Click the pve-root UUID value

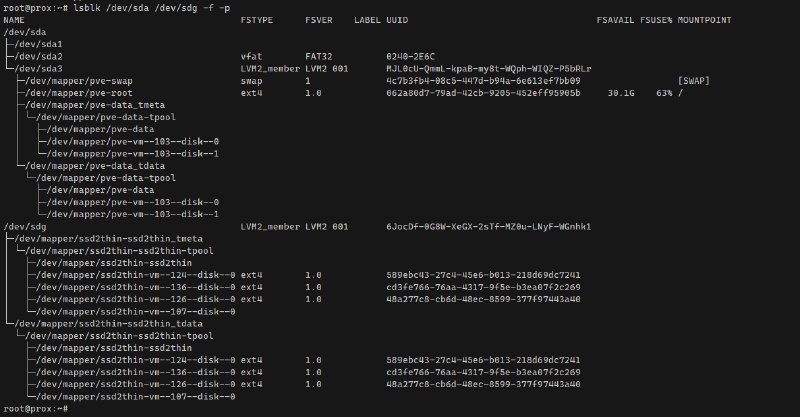click(x=483, y=93)
